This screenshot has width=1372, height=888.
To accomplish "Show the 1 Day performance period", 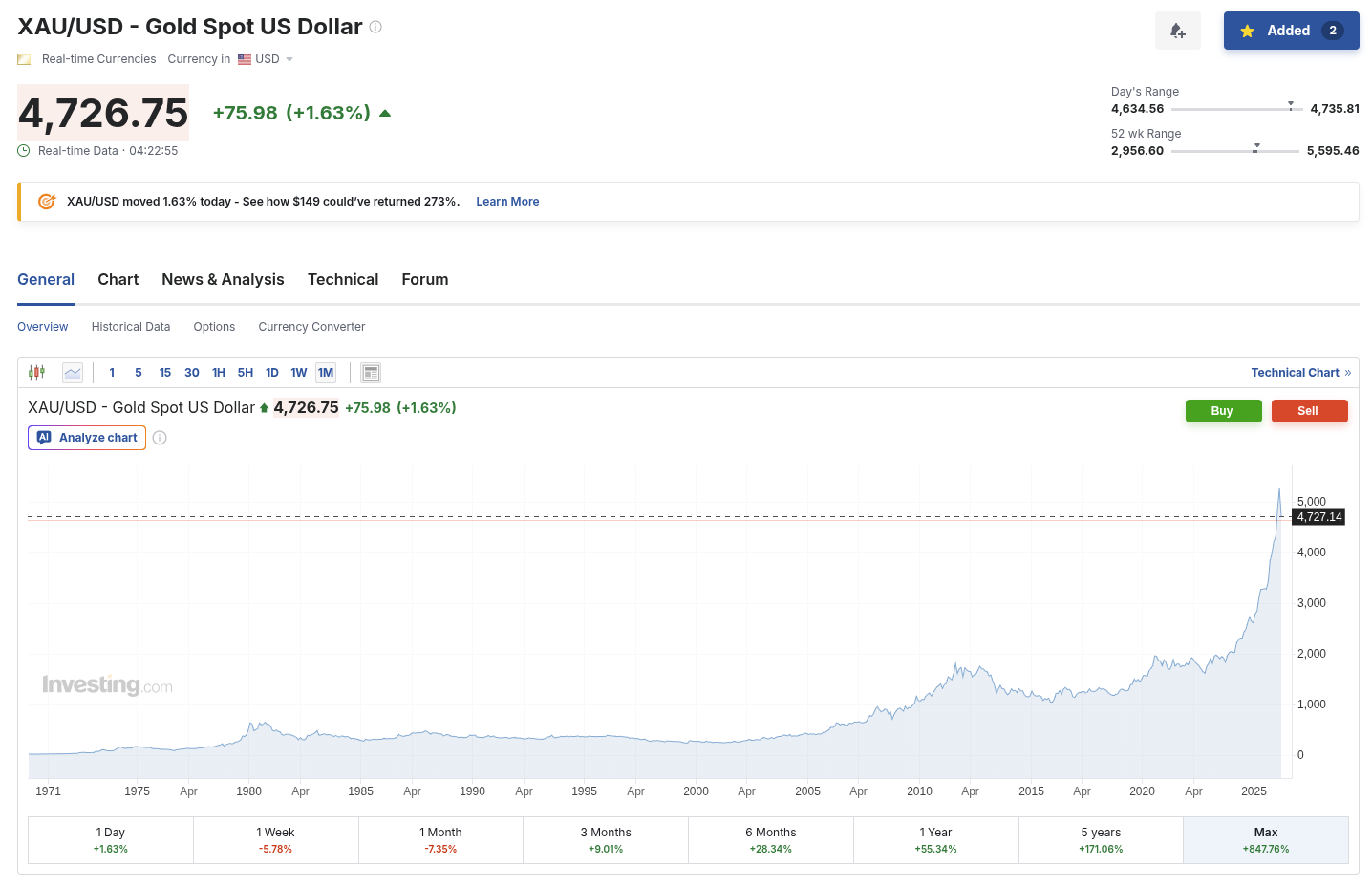I will (x=111, y=840).
